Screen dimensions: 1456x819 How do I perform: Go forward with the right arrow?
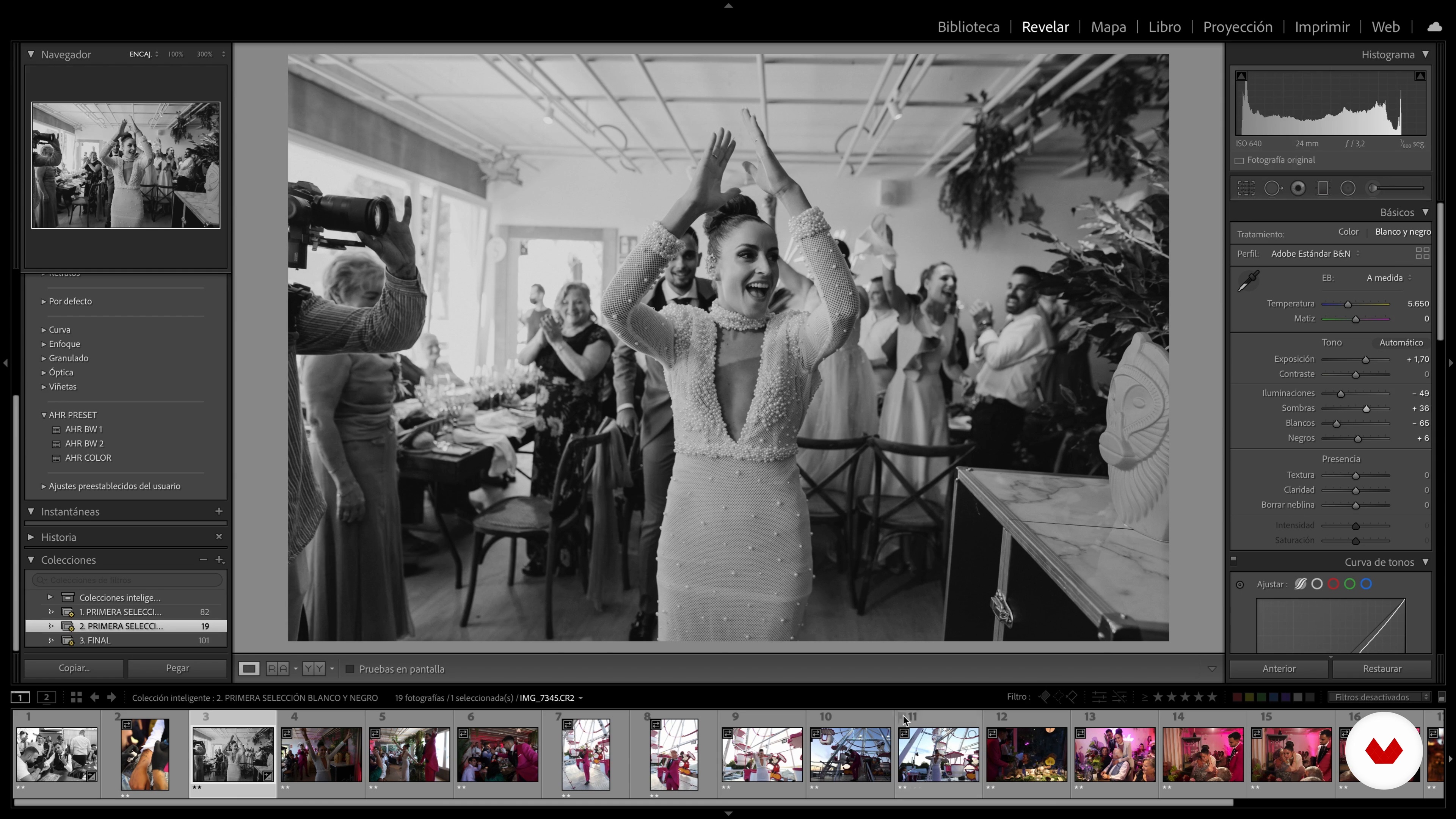(x=111, y=698)
